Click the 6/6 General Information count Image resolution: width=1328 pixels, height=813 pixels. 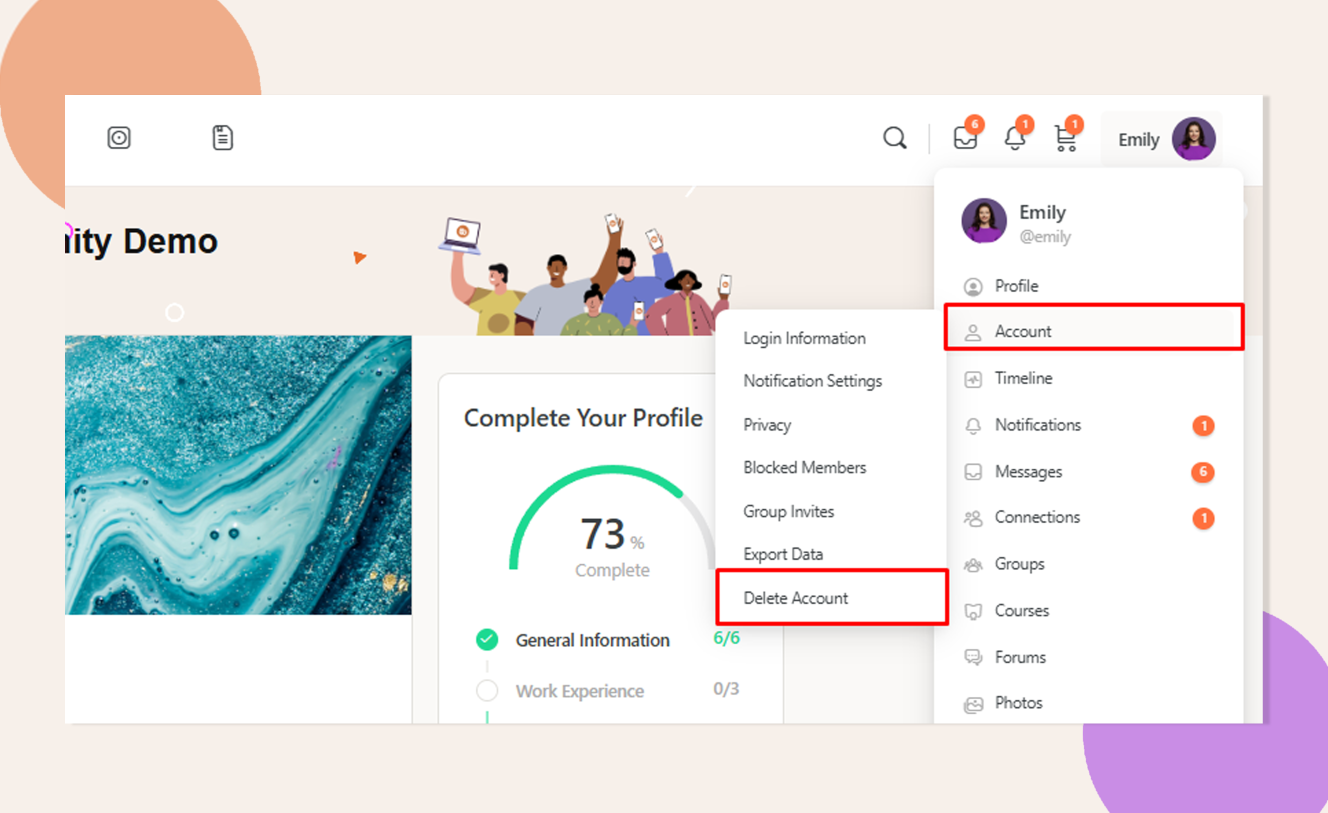pos(727,638)
